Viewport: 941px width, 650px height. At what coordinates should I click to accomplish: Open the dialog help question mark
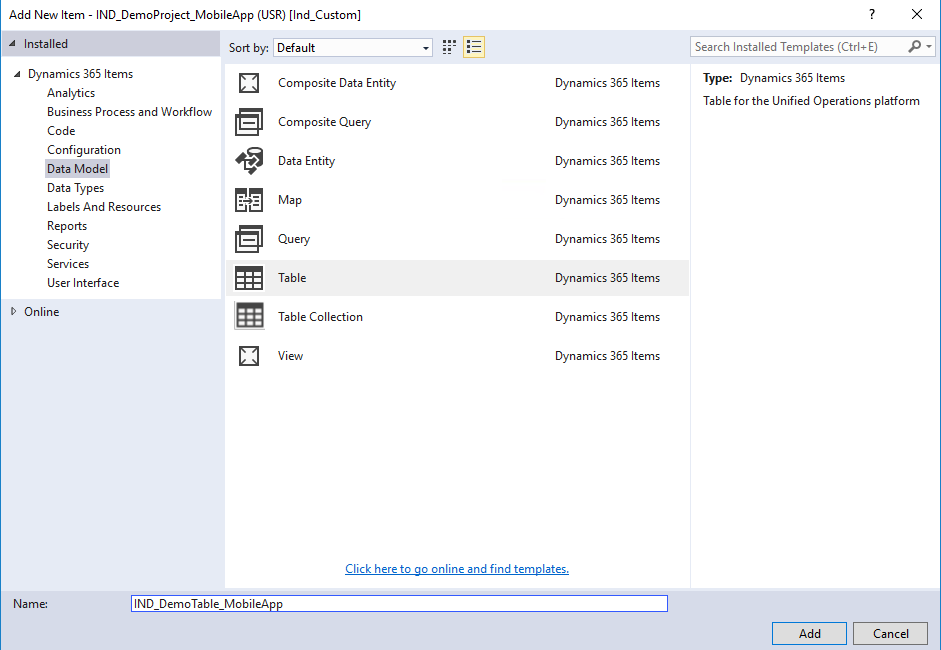click(871, 14)
